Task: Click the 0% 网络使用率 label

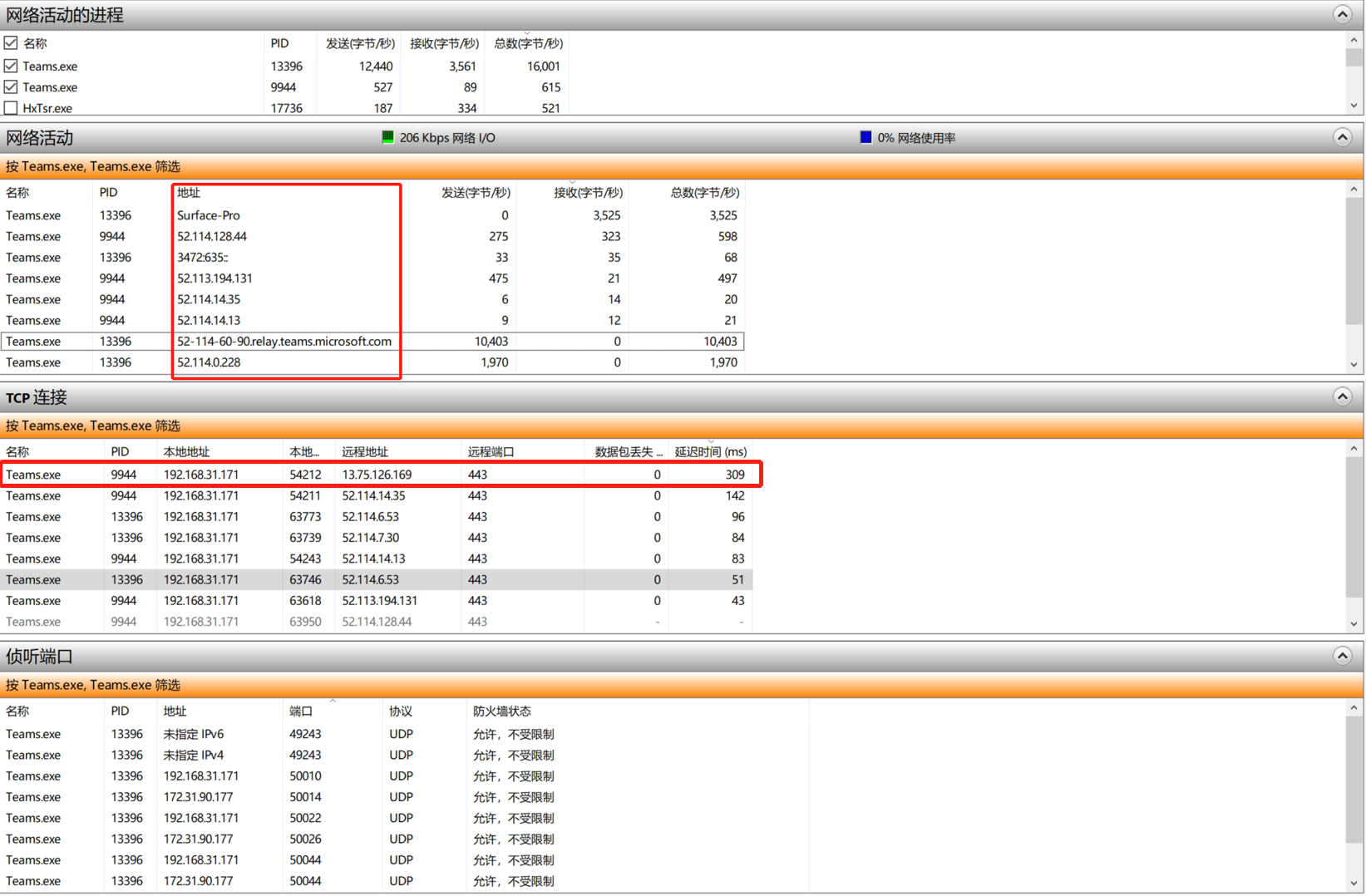Action: click(x=916, y=137)
